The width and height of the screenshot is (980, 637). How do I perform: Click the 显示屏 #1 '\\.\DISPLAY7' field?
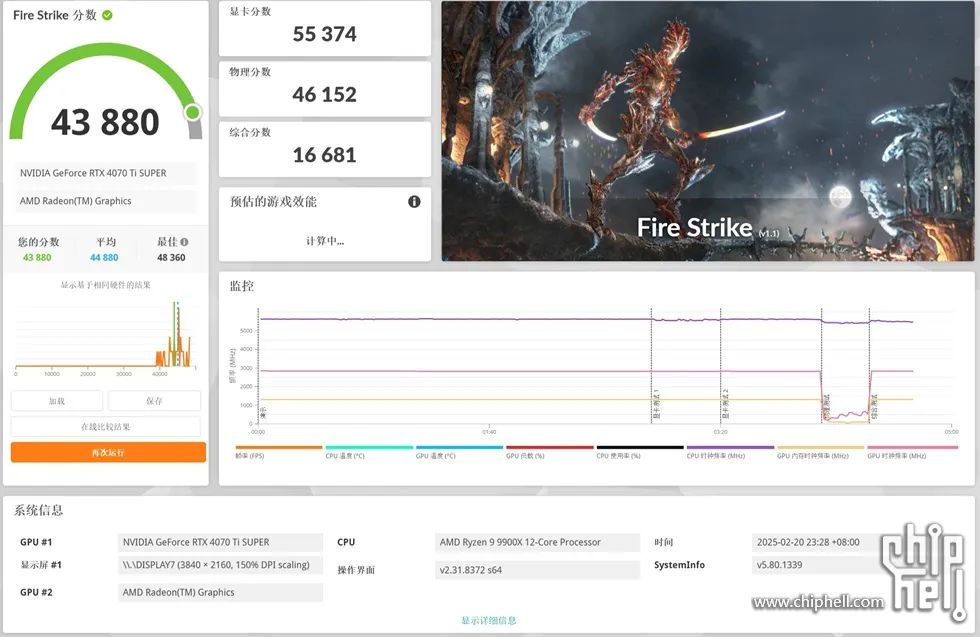click(x=221, y=564)
